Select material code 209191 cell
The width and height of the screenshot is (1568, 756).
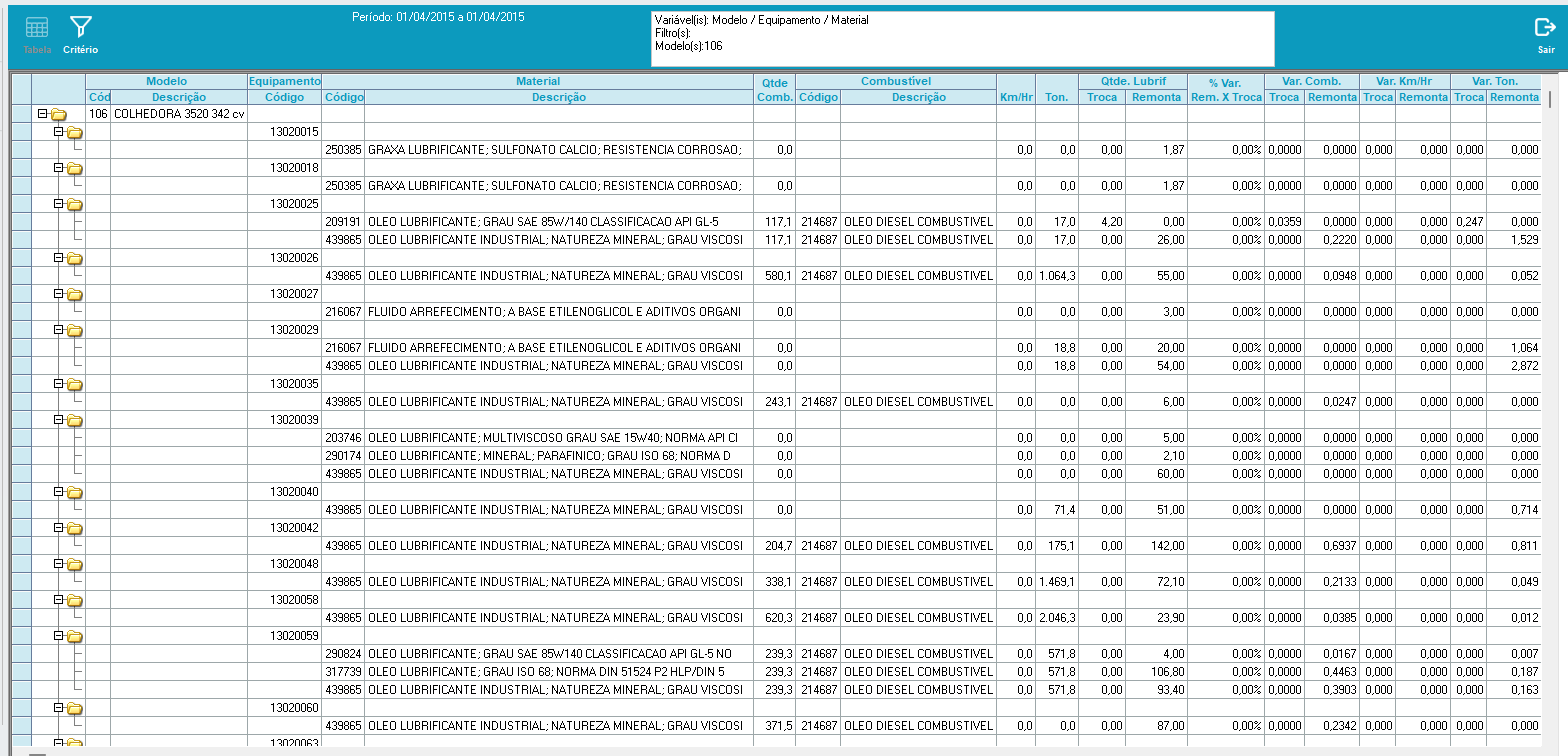(x=343, y=222)
